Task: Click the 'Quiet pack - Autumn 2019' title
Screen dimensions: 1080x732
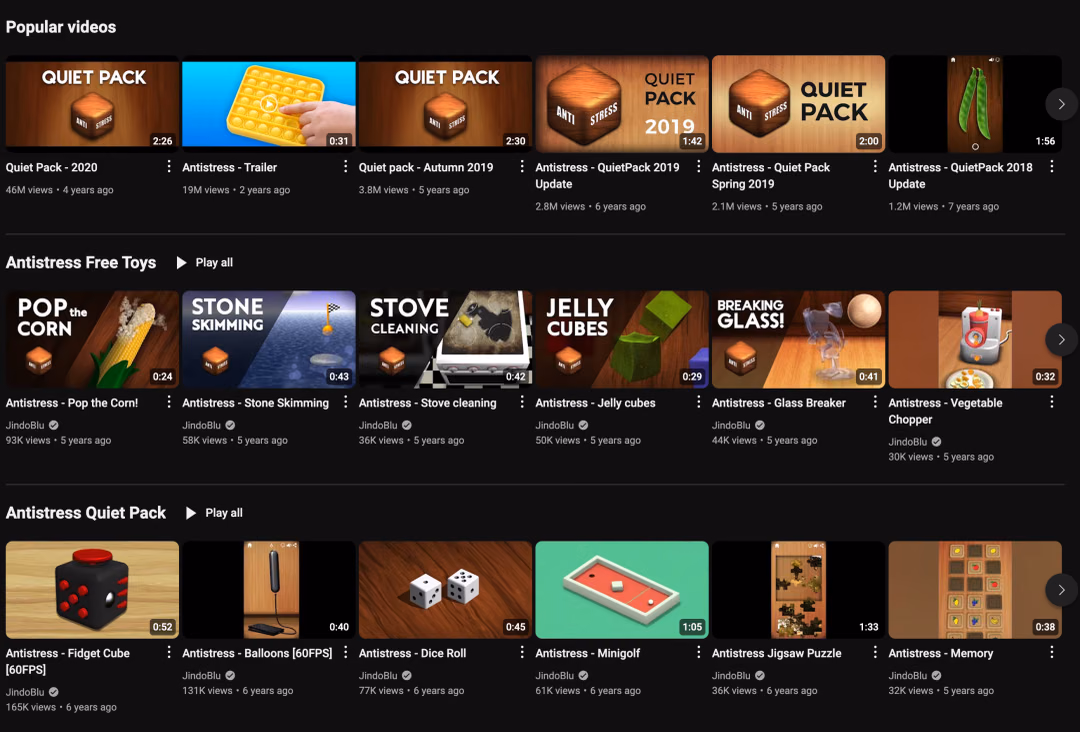Action: point(426,167)
